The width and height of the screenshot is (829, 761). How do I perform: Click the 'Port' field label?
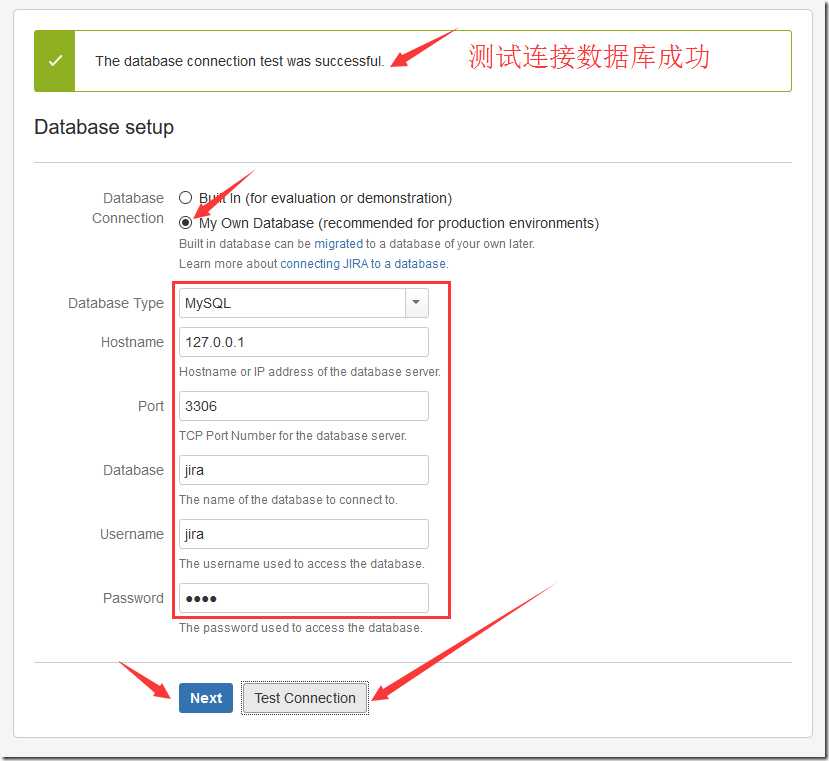click(x=151, y=406)
